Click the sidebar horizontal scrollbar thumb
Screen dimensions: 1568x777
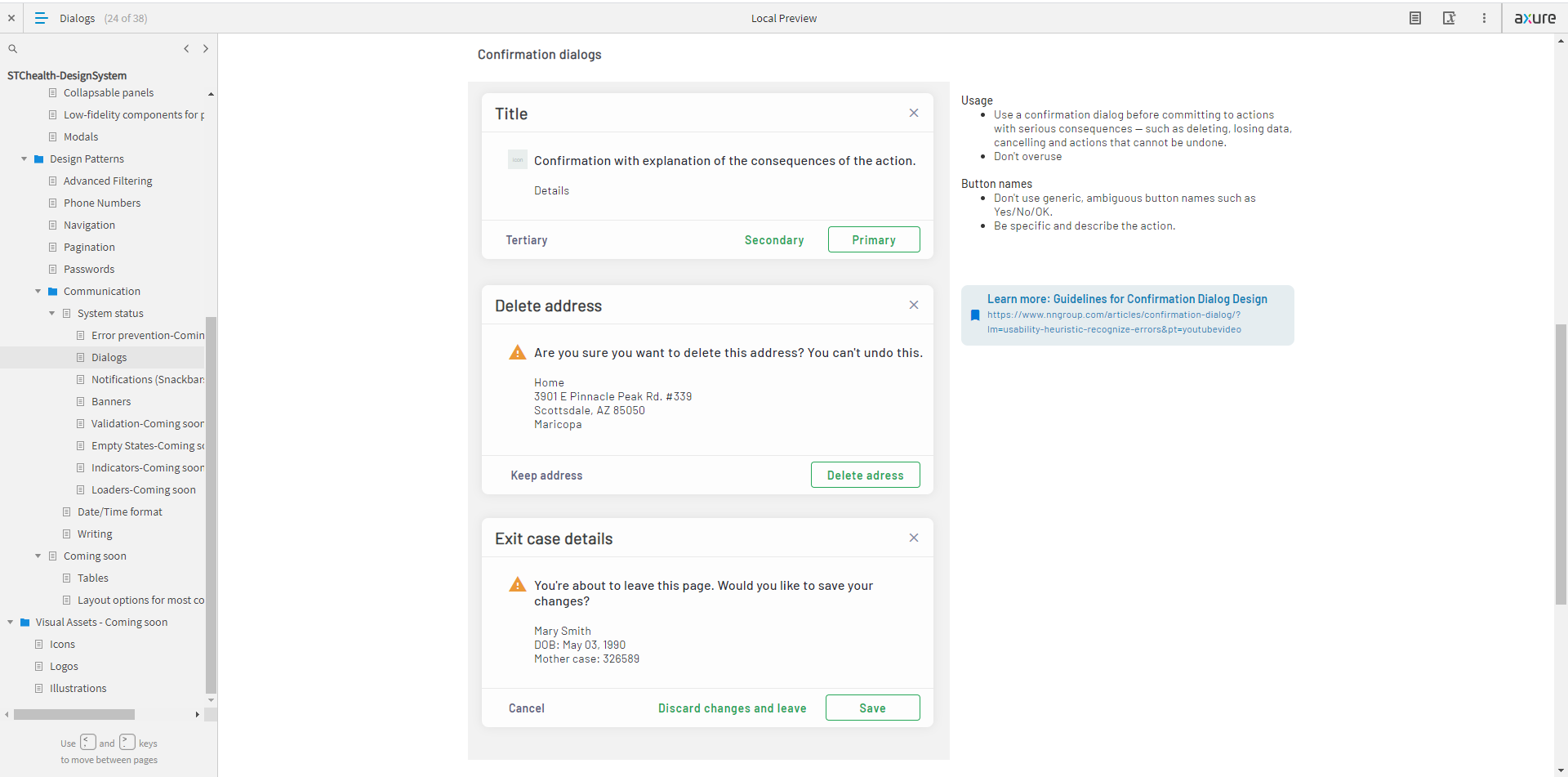(x=73, y=715)
